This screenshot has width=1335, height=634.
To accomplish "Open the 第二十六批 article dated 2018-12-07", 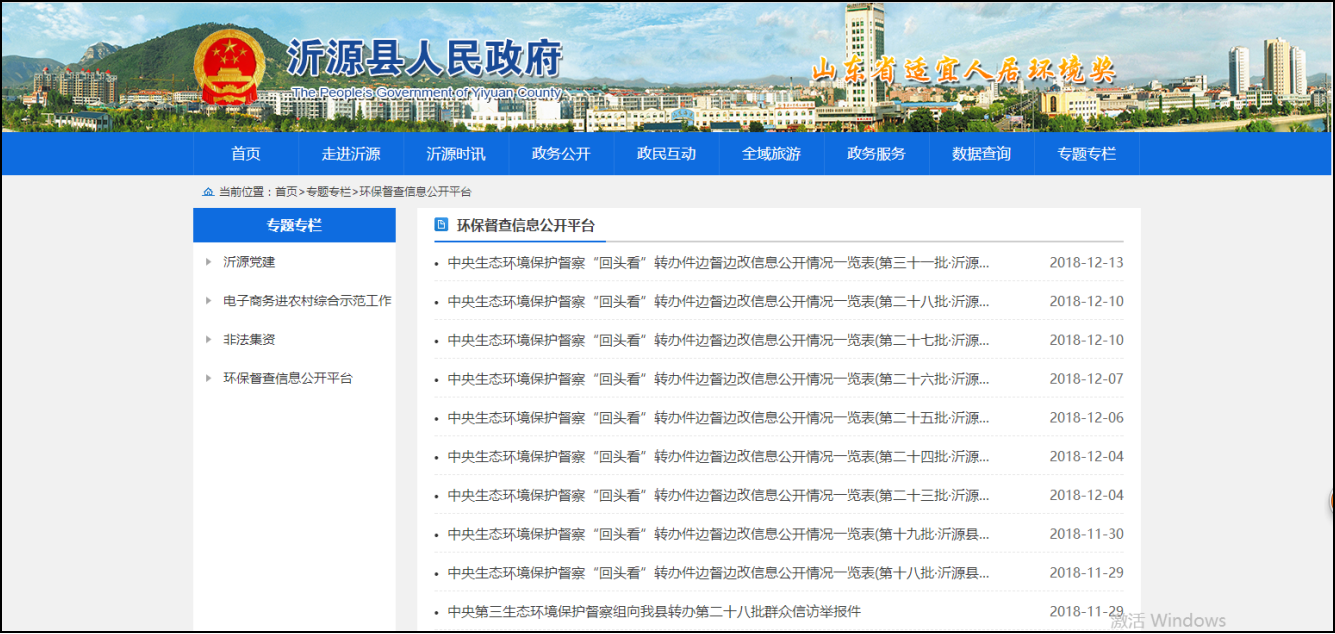I will point(718,380).
